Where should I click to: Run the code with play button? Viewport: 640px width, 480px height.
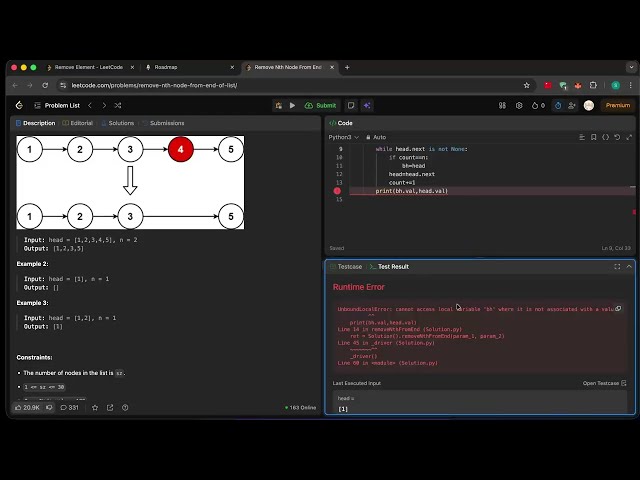[x=292, y=105]
